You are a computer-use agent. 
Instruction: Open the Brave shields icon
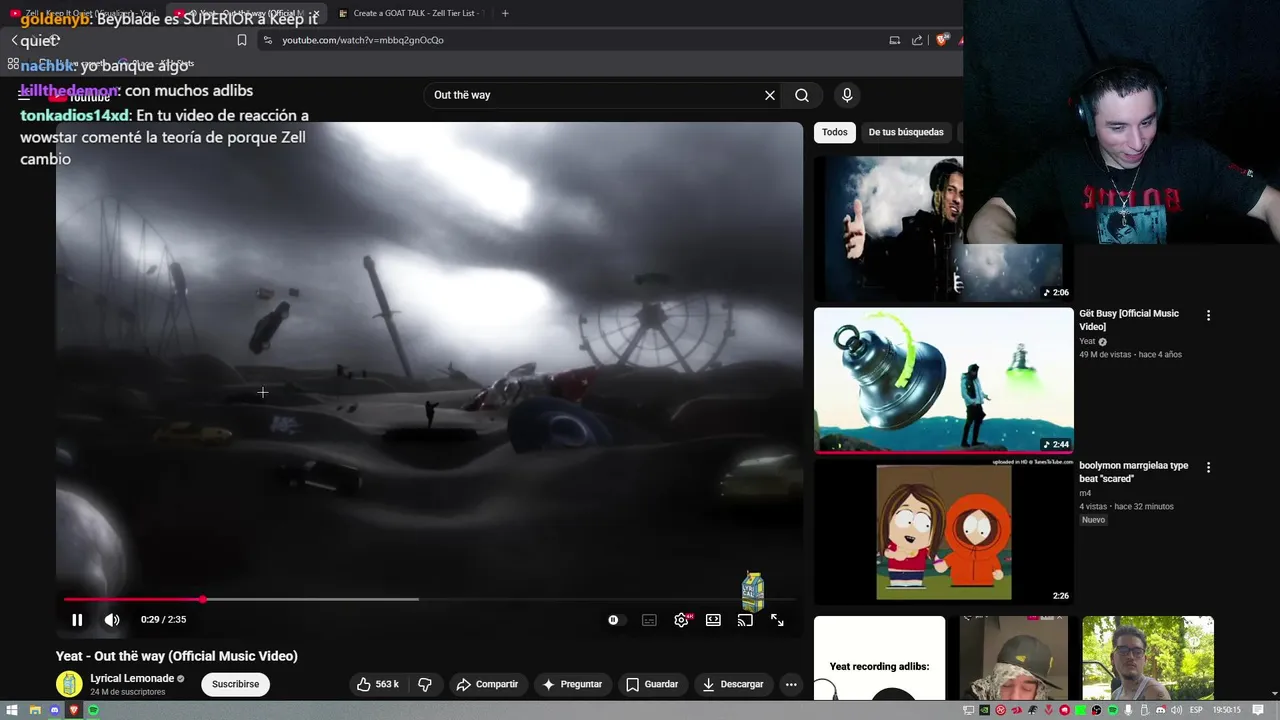click(x=941, y=40)
